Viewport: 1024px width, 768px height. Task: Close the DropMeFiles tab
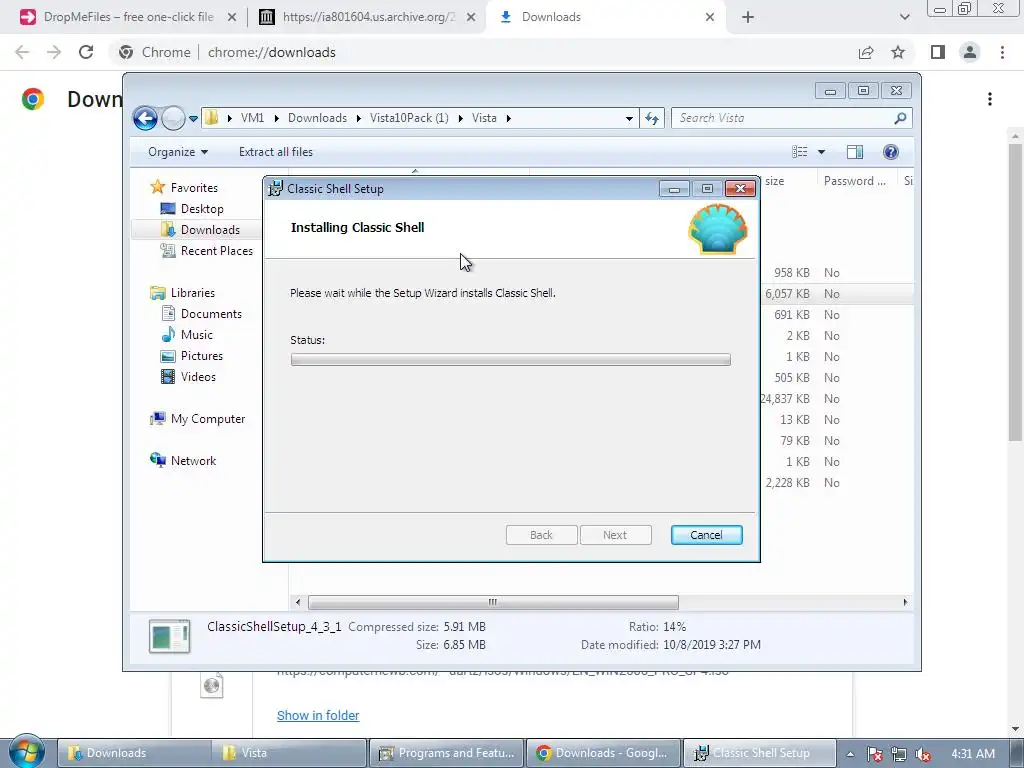232,18
